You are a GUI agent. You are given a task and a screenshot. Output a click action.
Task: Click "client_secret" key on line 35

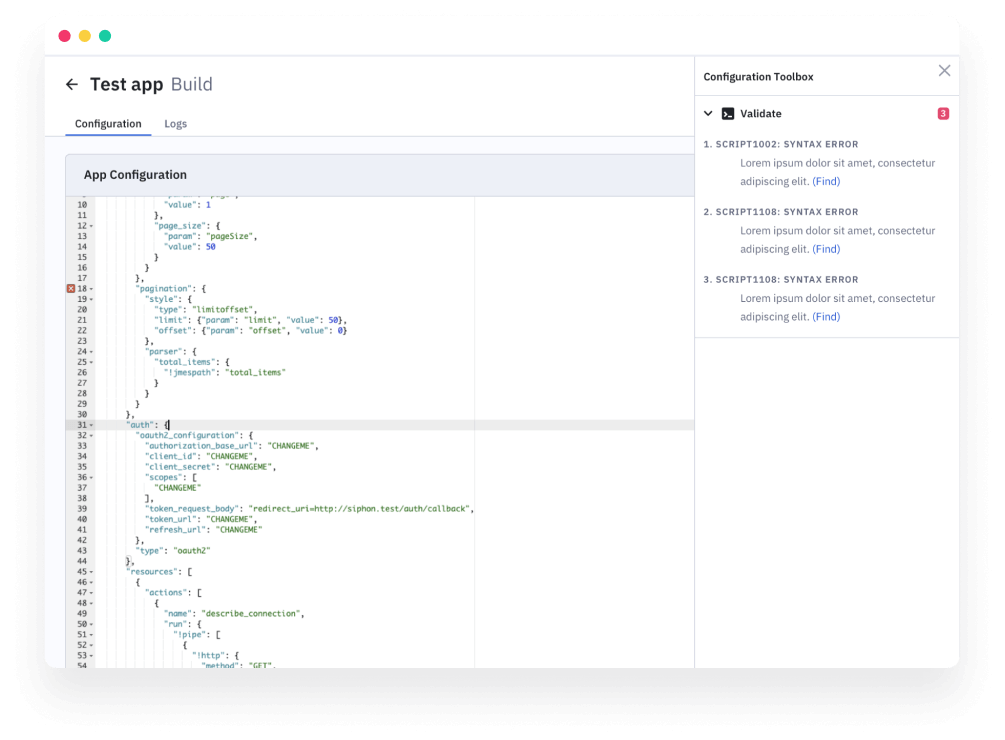point(180,467)
